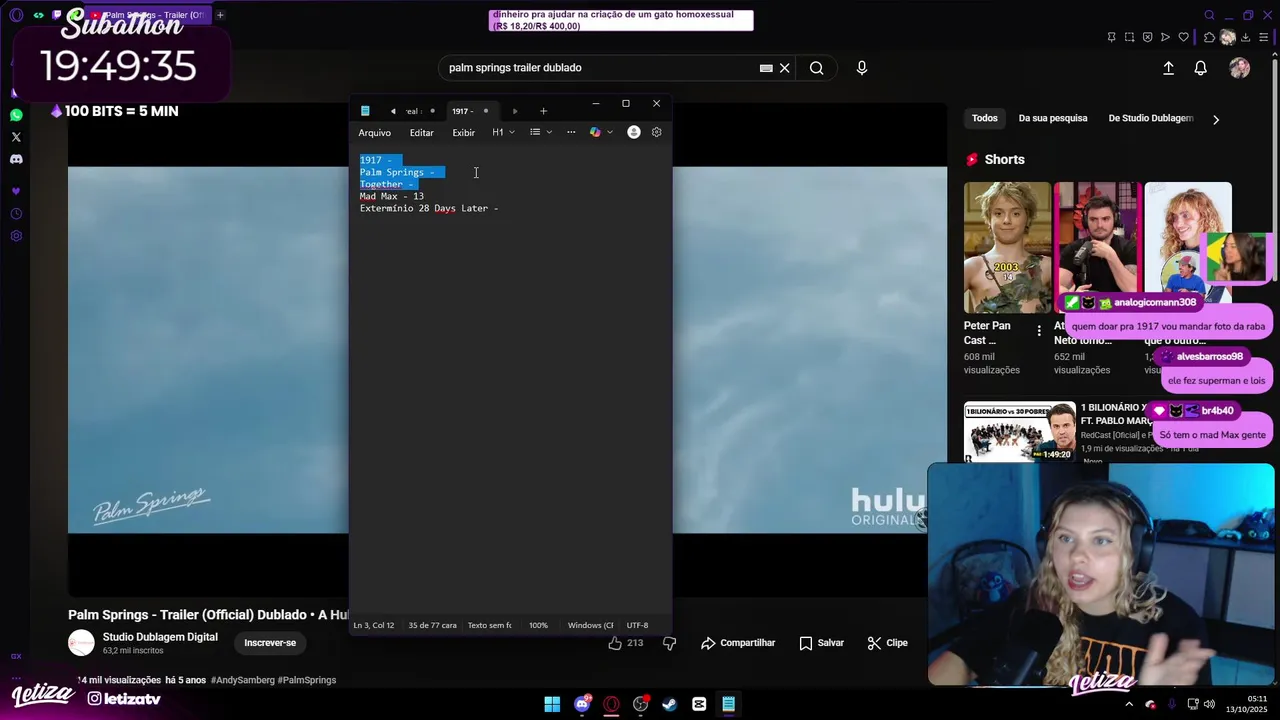The image size is (1280, 720).
Task: Click the Copilot icon in Notepad
Action: [595, 132]
